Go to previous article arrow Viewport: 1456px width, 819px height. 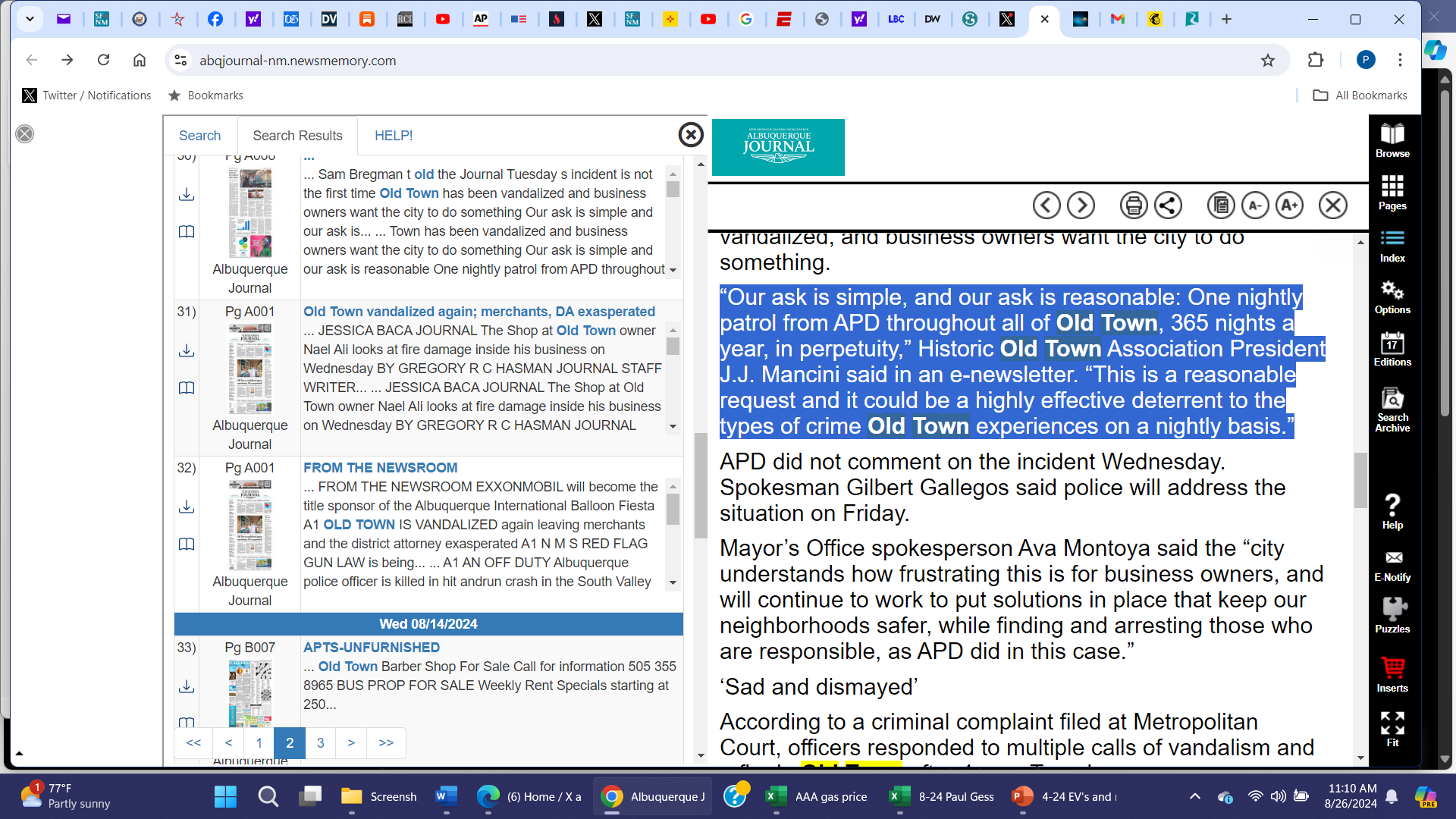coord(1046,206)
